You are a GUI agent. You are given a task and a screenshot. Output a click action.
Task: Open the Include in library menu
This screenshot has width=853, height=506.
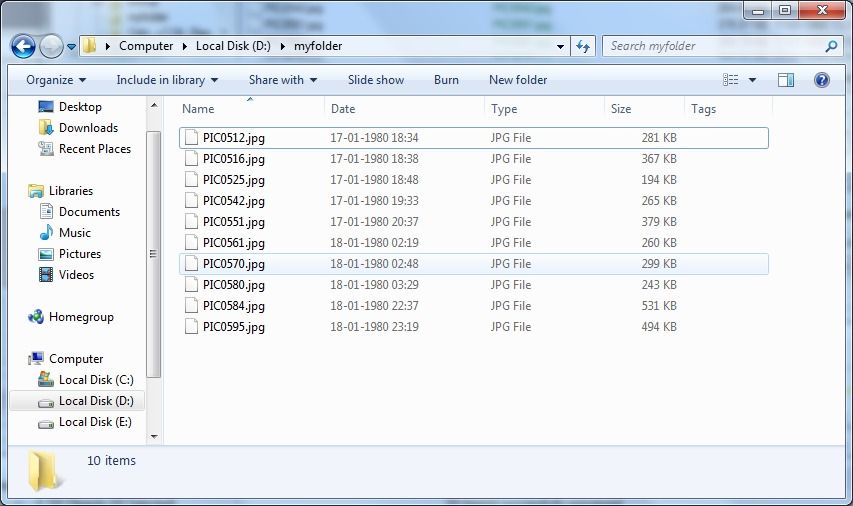click(x=167, y=80)
